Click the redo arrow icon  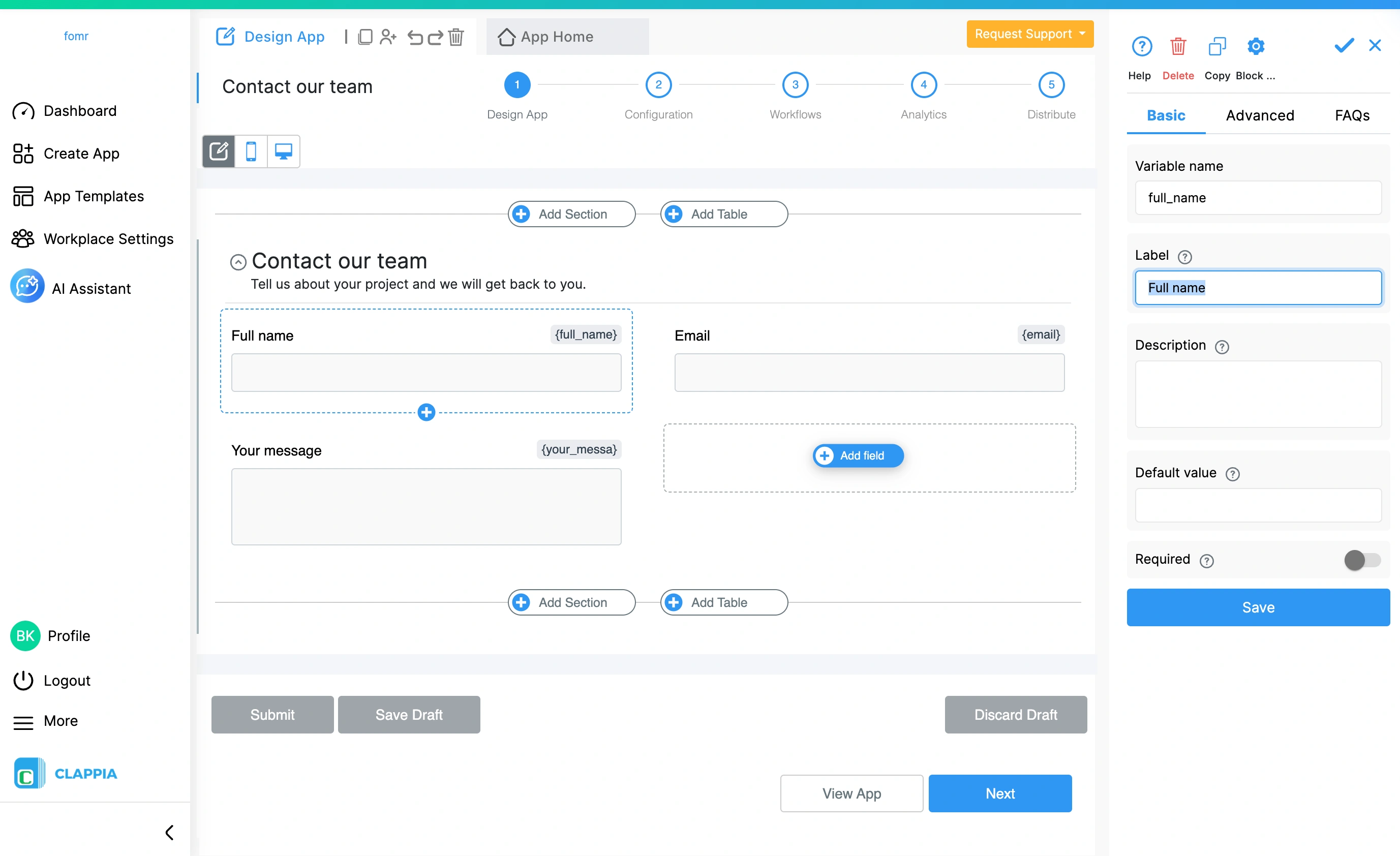tap(435, 38)
